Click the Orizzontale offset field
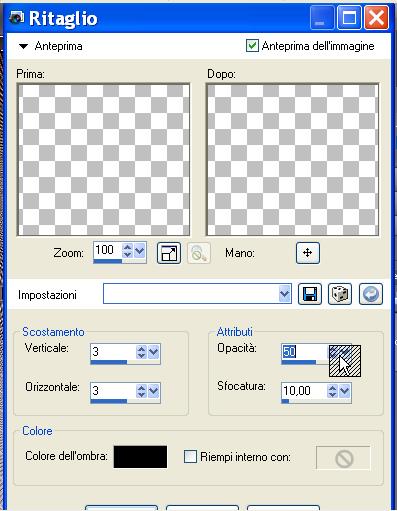This screenshot has height=511, width=397. [x=113, y=391]
